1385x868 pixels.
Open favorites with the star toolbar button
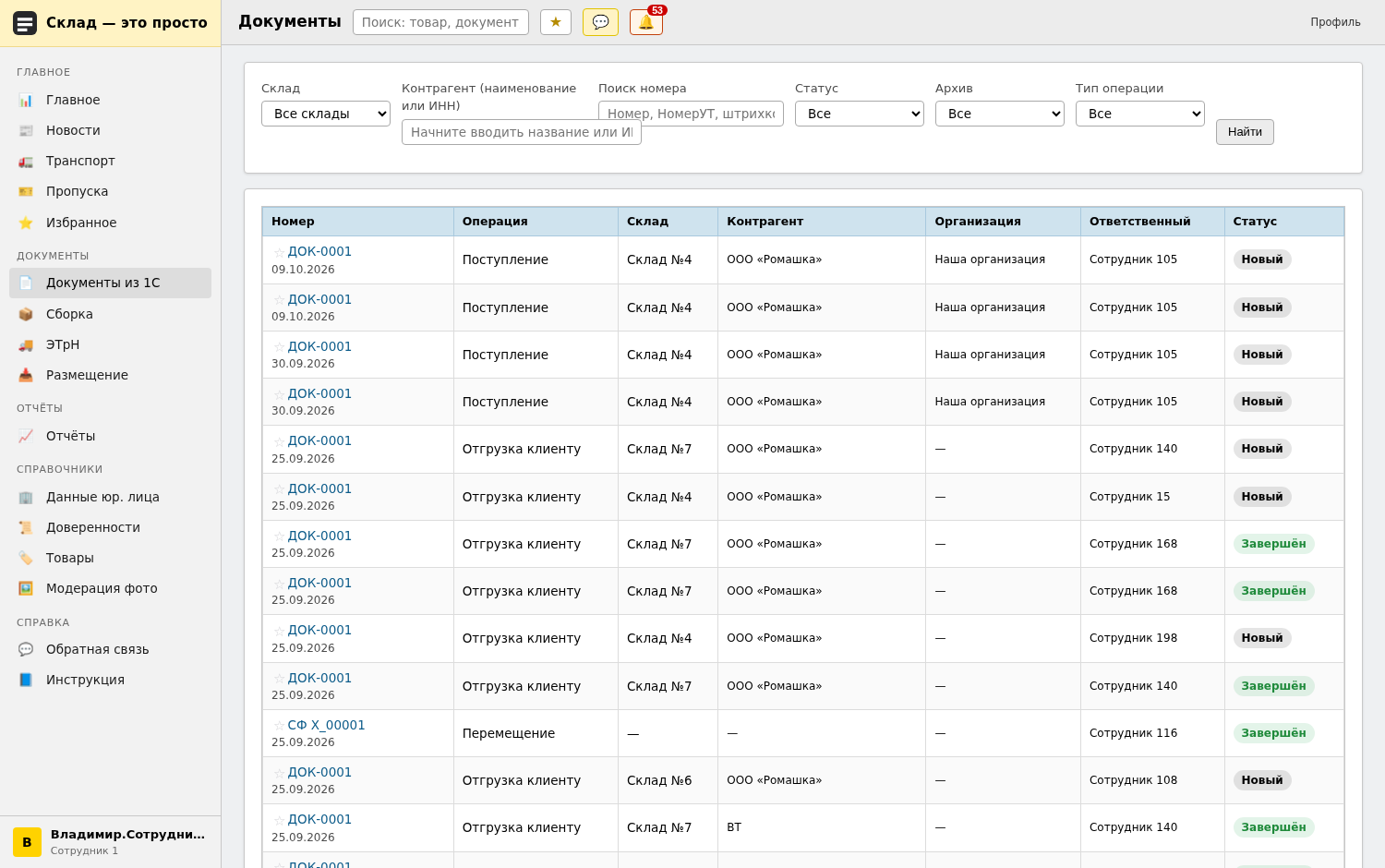[556, 22]
